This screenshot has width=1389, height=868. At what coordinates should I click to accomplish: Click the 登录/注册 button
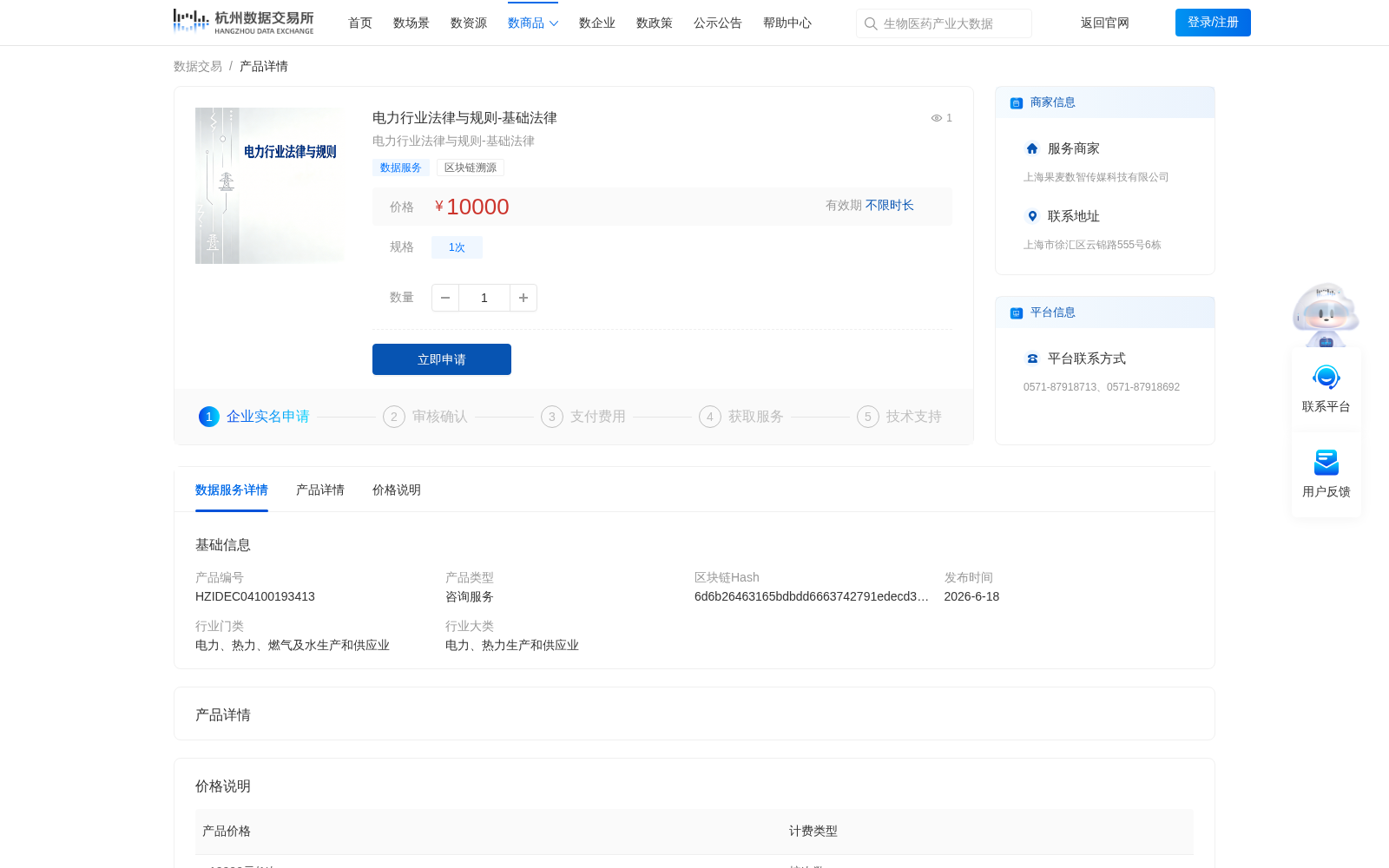pos(1213,23)
